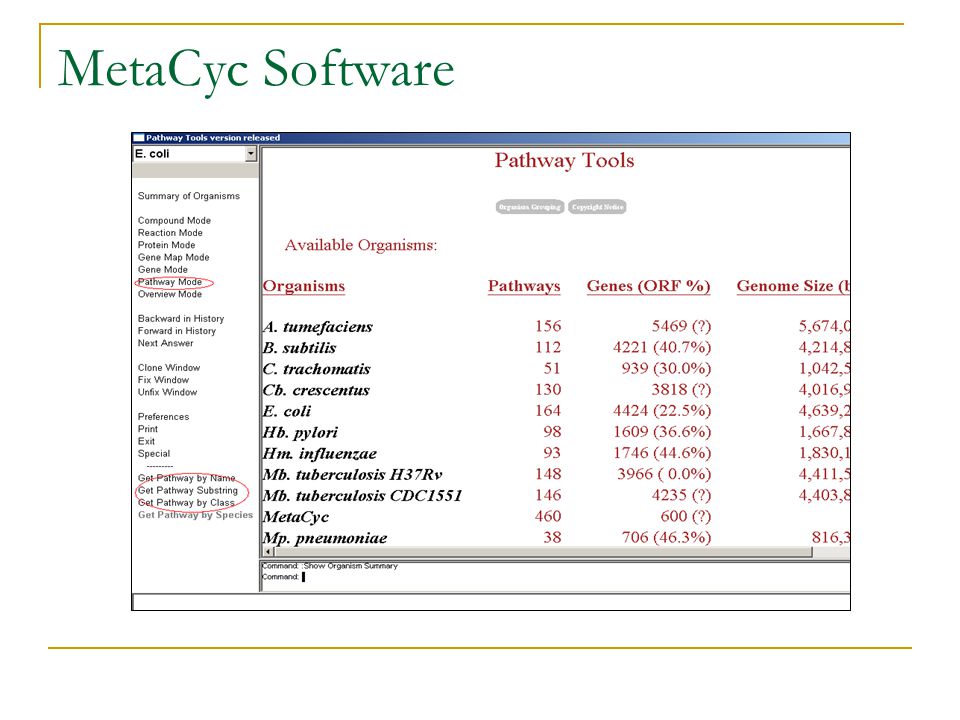Go Backward in History
The width and height of the screenshot is (960, 720).
click(x=181, y=318)
